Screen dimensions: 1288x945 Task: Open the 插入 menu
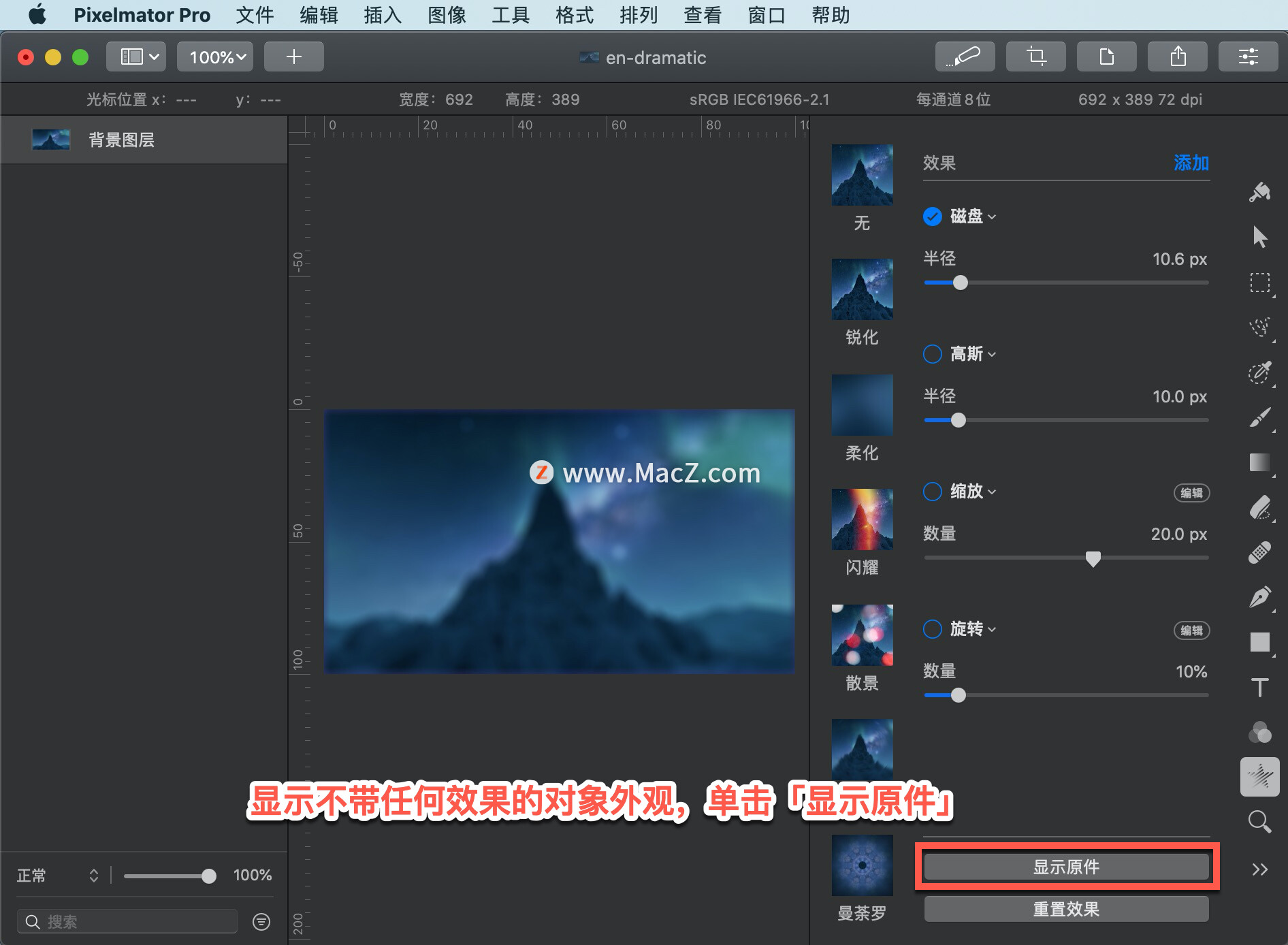click(383, 15)
